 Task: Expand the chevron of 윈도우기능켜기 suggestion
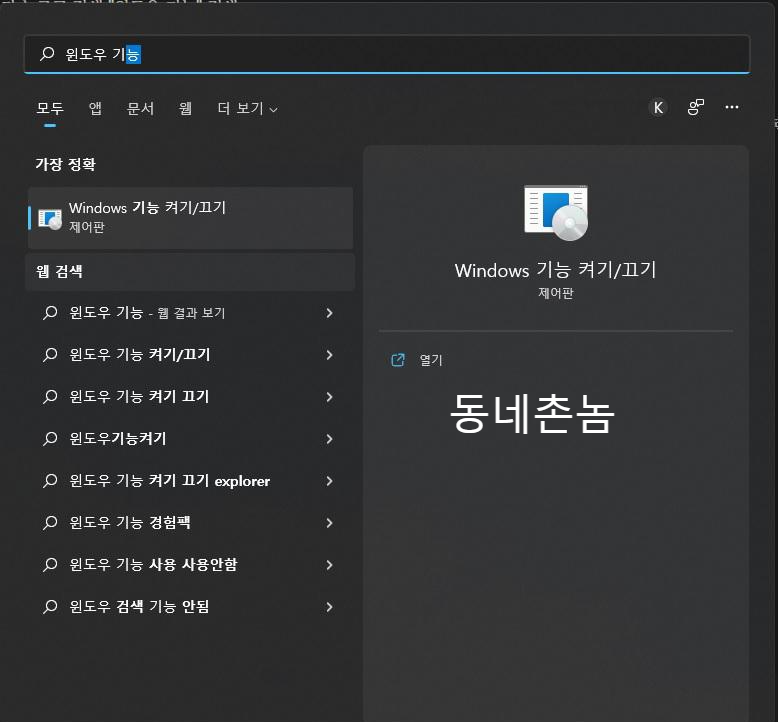(x=329, y=439)
